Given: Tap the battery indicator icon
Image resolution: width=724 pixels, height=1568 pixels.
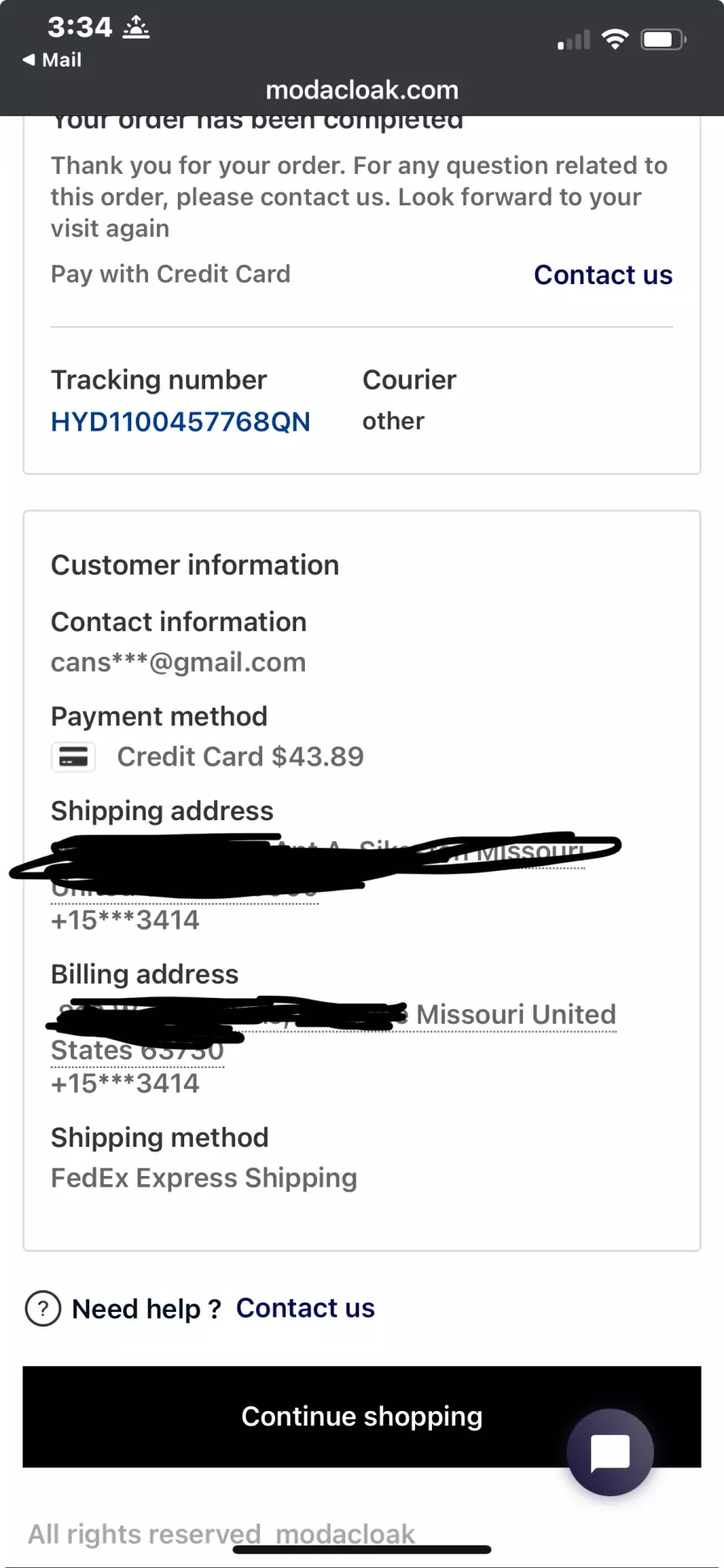Looking at the screenshot, I should (662, 39).
